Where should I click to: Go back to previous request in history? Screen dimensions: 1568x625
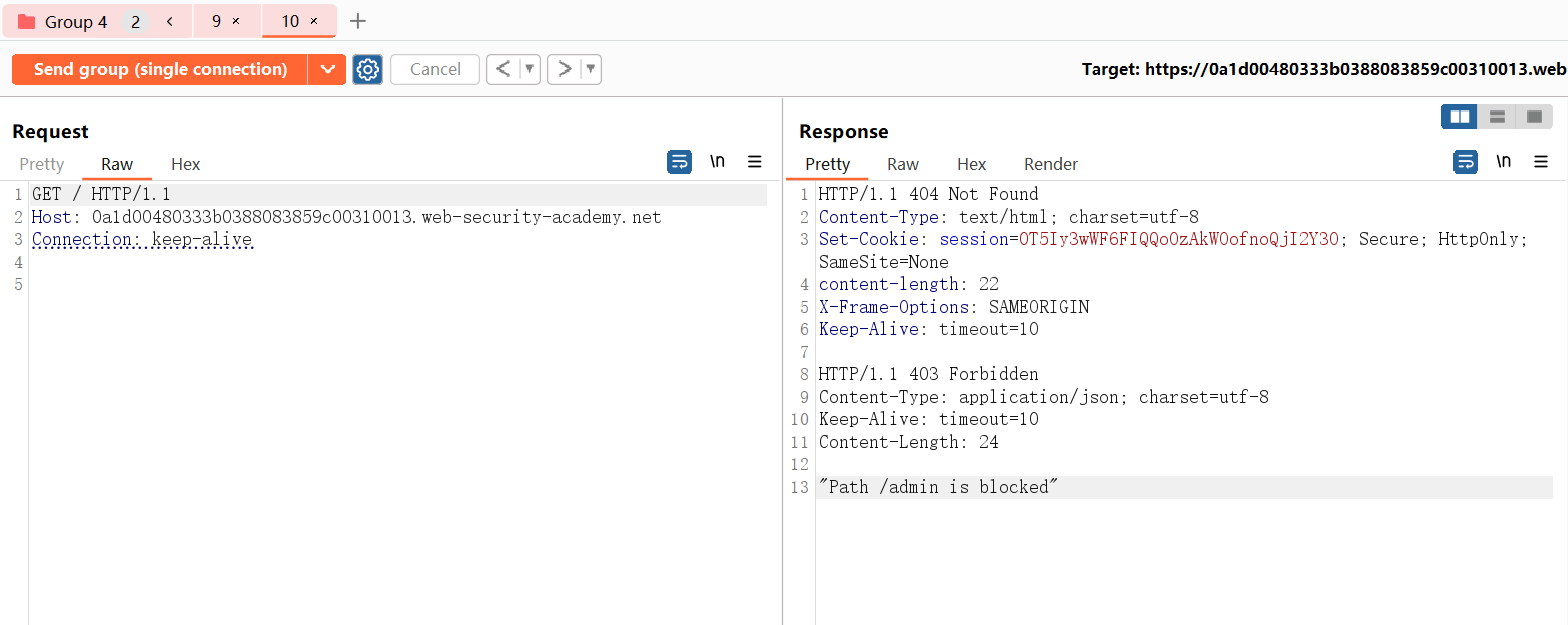[x=503, y=69]
